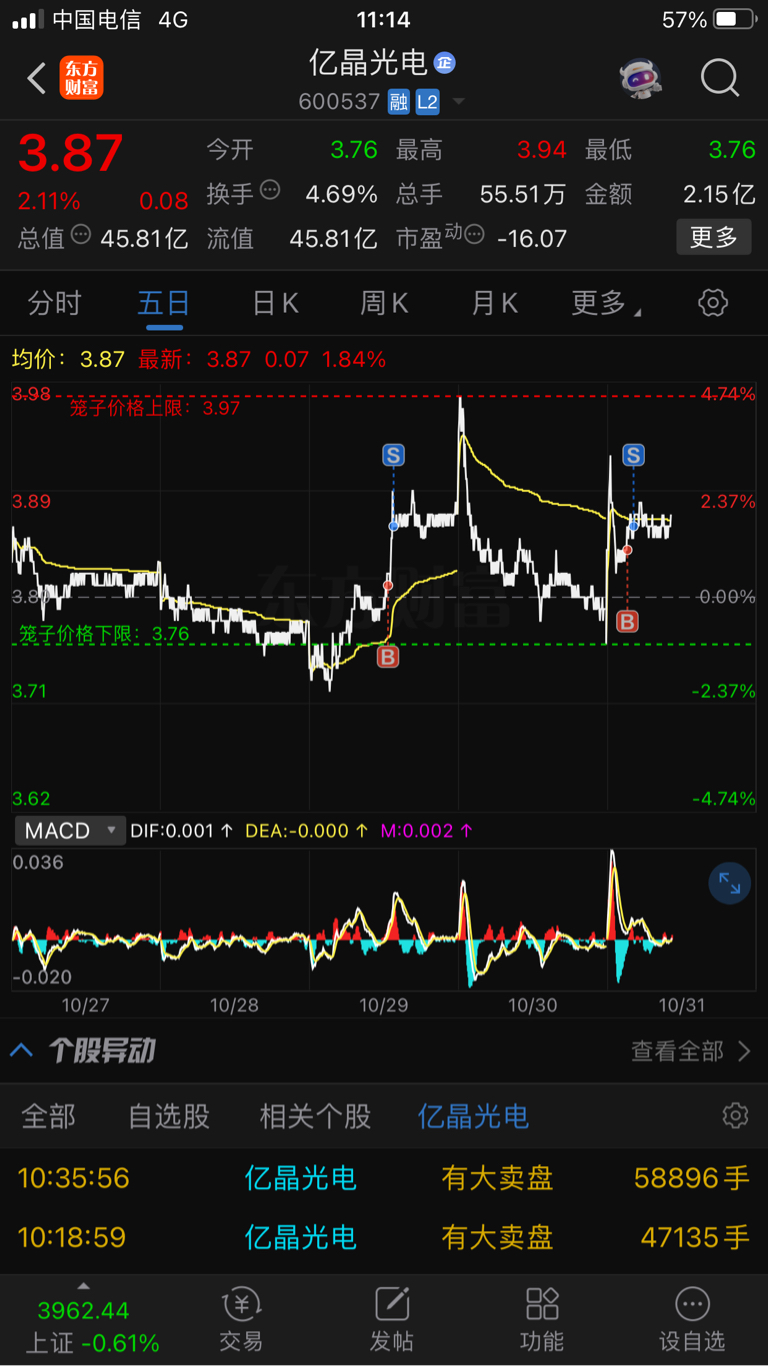The width and height of the screenshot is (768, 1366).
Task: Tap the S sell marker near 10/31
Action: point(633,456)
